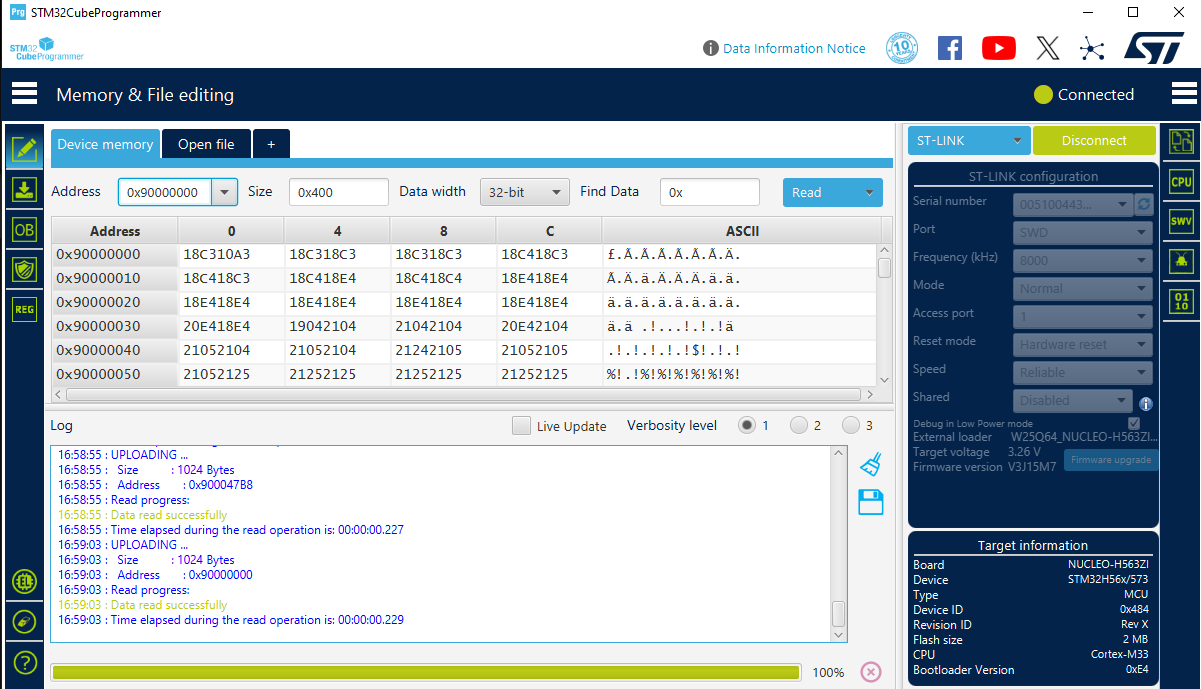Open ST X (Twitter) icon

click(x=1047, y=48)
